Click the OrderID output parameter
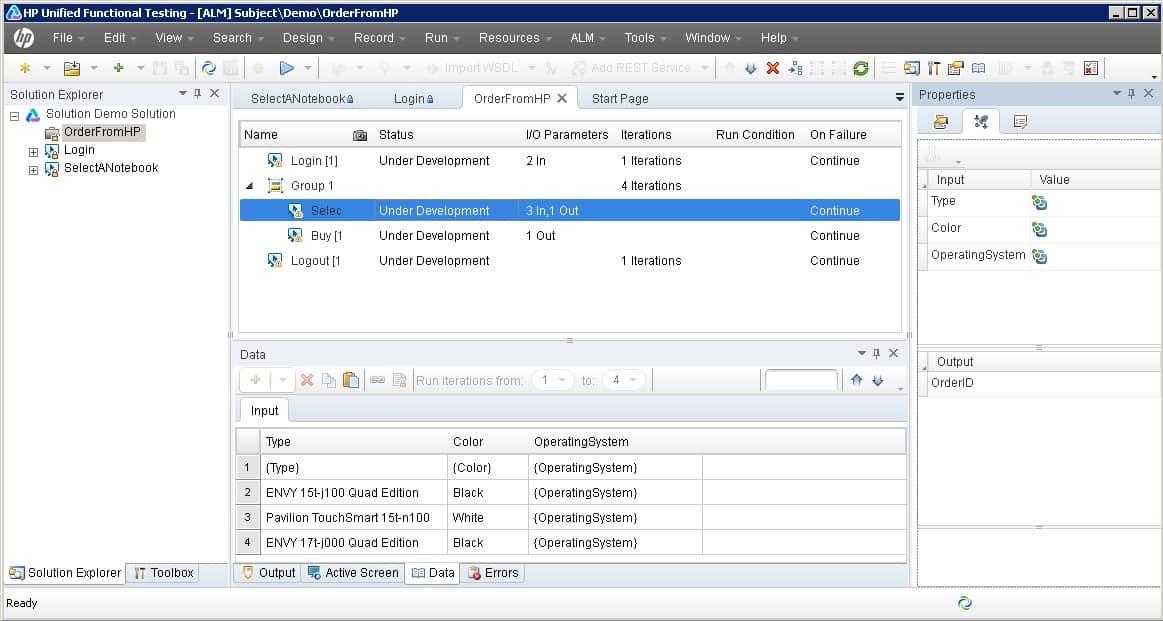 click(952, 384)
